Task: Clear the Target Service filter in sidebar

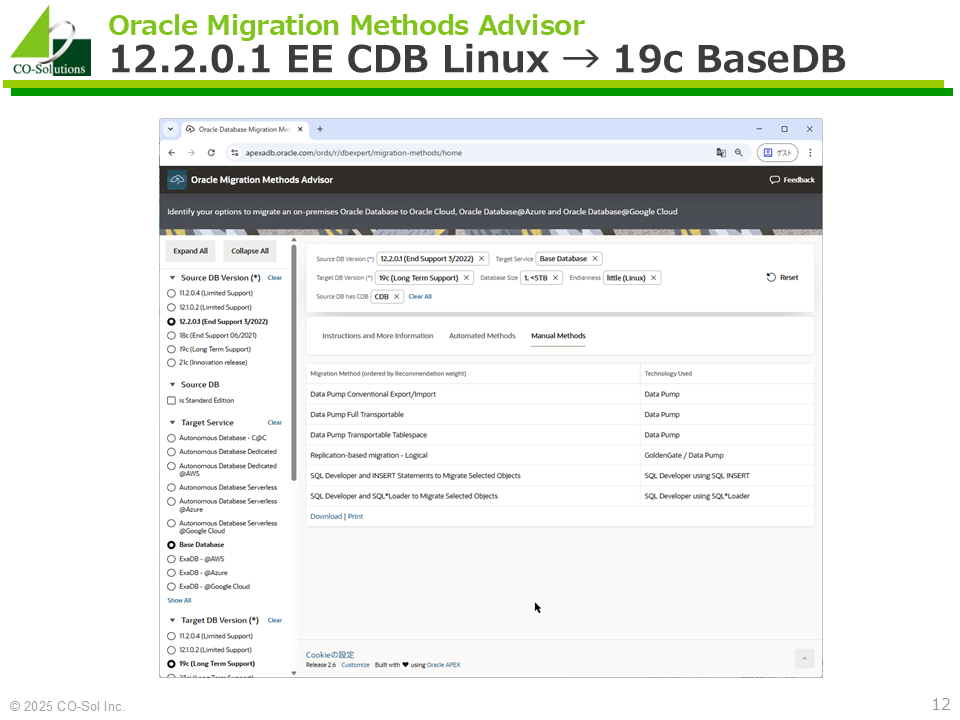Action: (x=275, y=422)
